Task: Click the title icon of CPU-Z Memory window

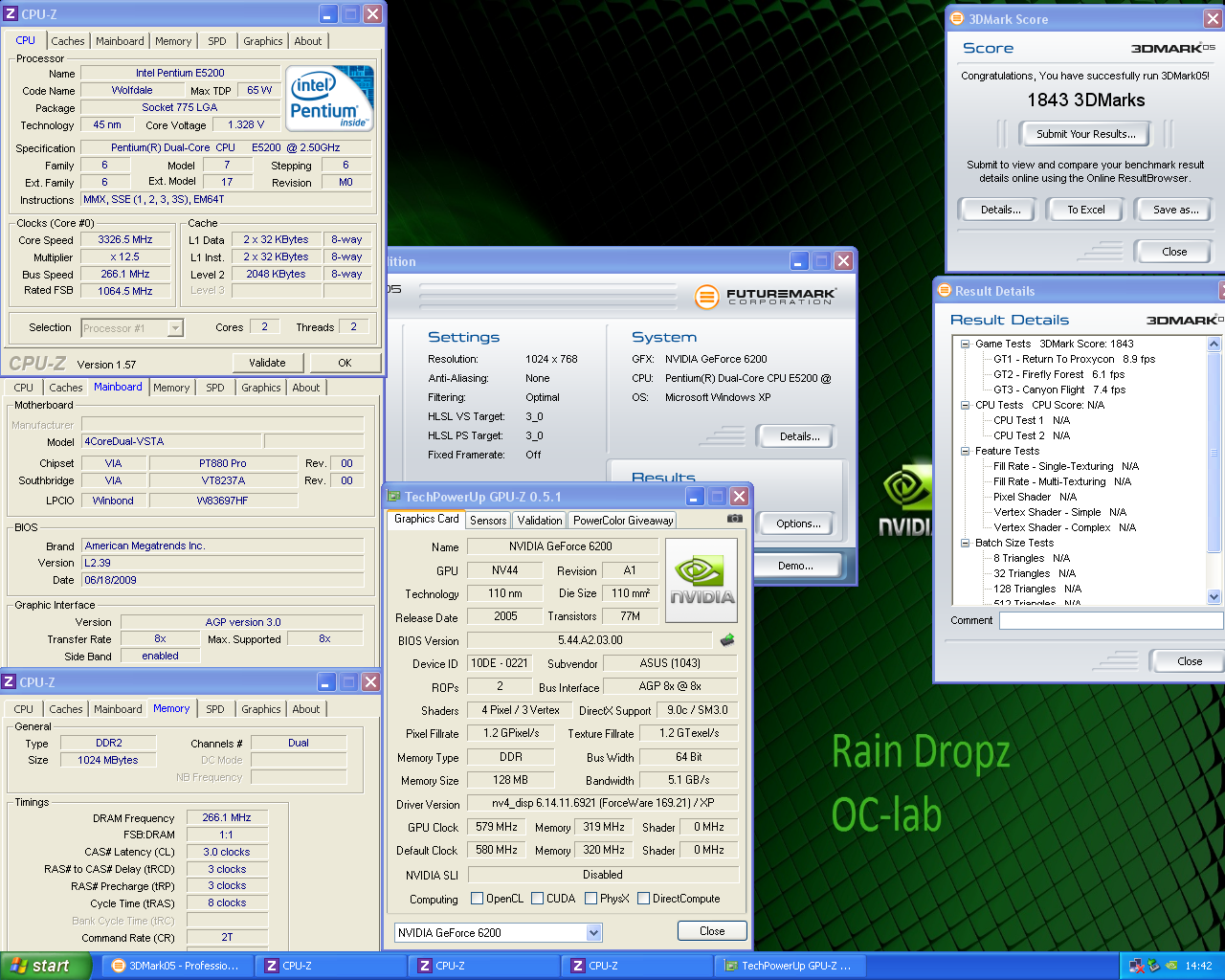Action: coord(9,682)
